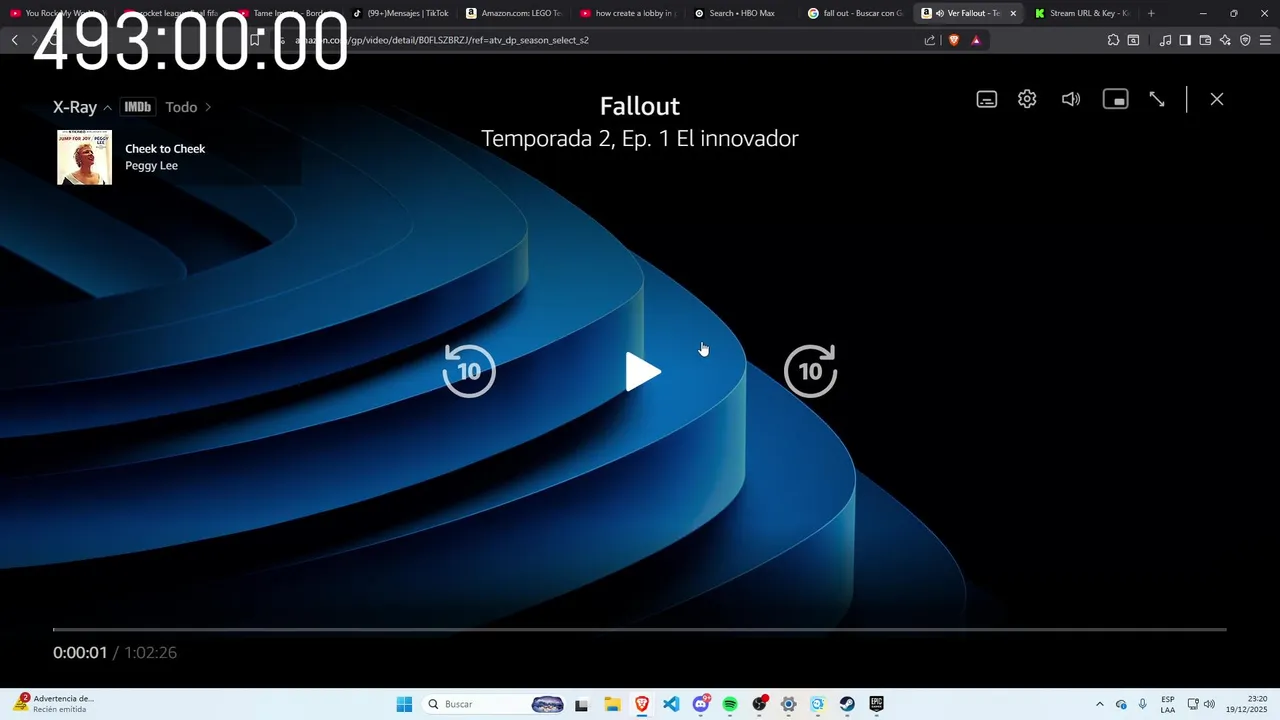This screenshot has height=720, width=1280.
Task: Play the Fallout episode
Action: (642, 372)
